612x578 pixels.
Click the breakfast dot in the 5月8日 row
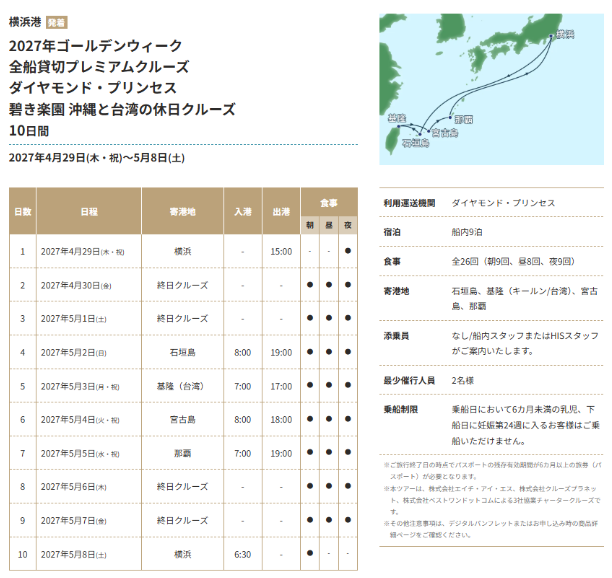pyautogui.click(x=310, y=553)
